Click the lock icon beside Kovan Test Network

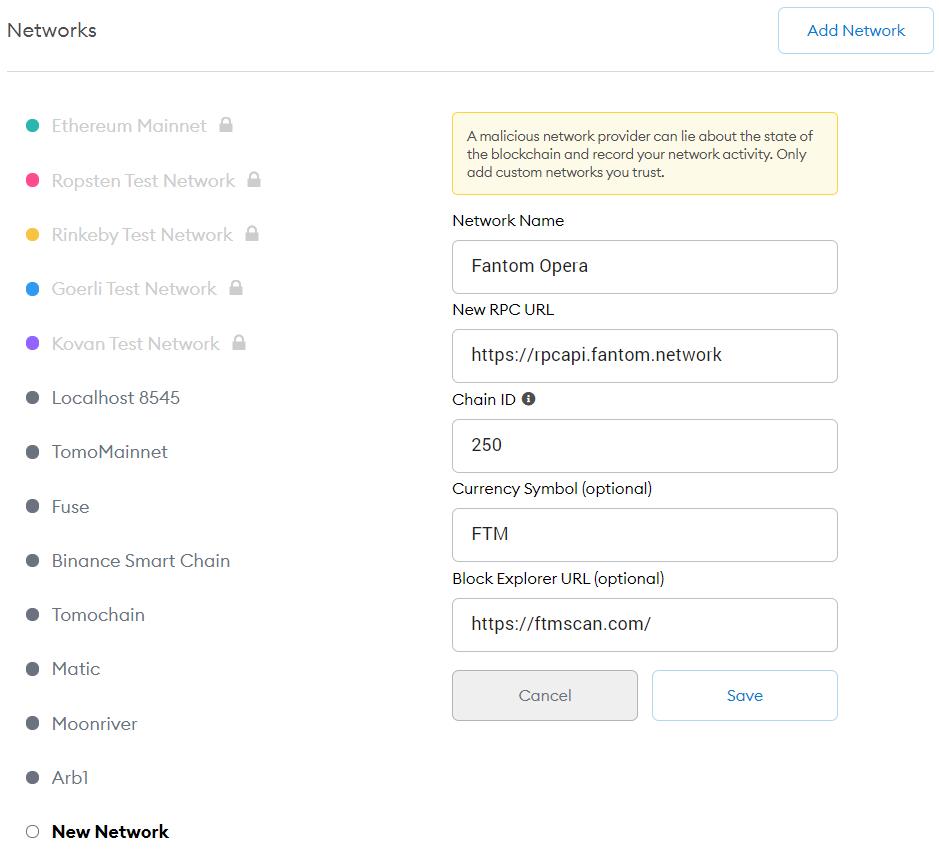point(239,343)
